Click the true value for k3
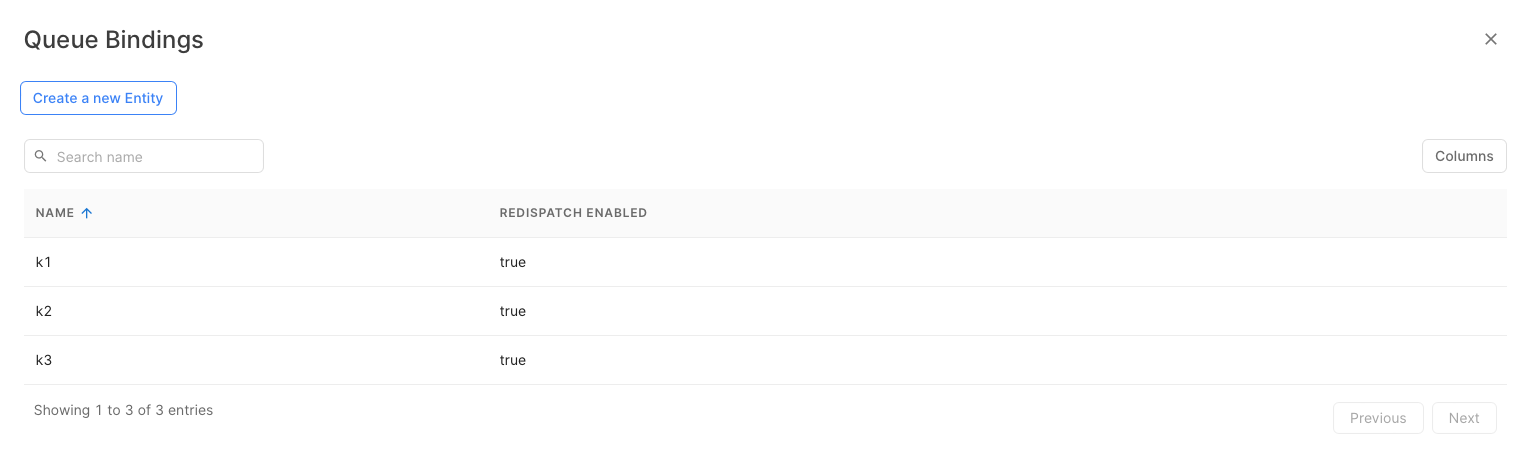 [x=512, y=360]
